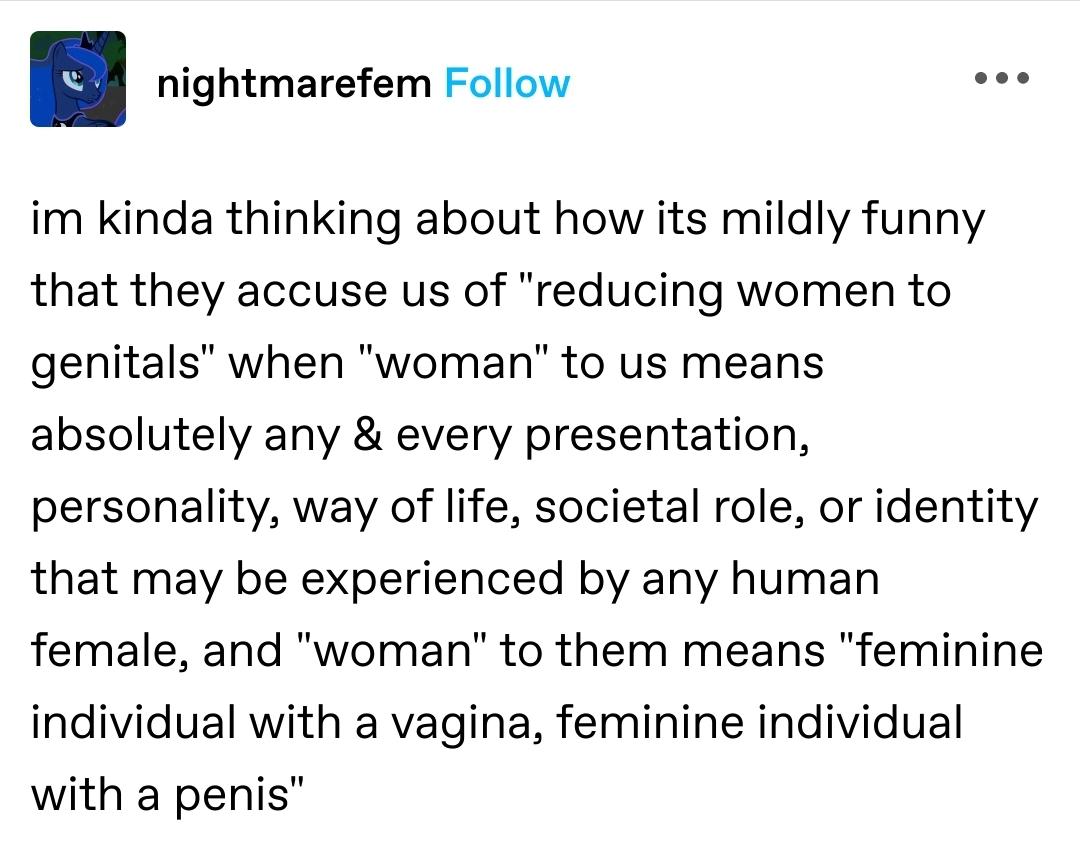The width and height of the screenshot is (1080, 845).
Task: Select the word "genitals" in the post text
Action: coord(115,364)
